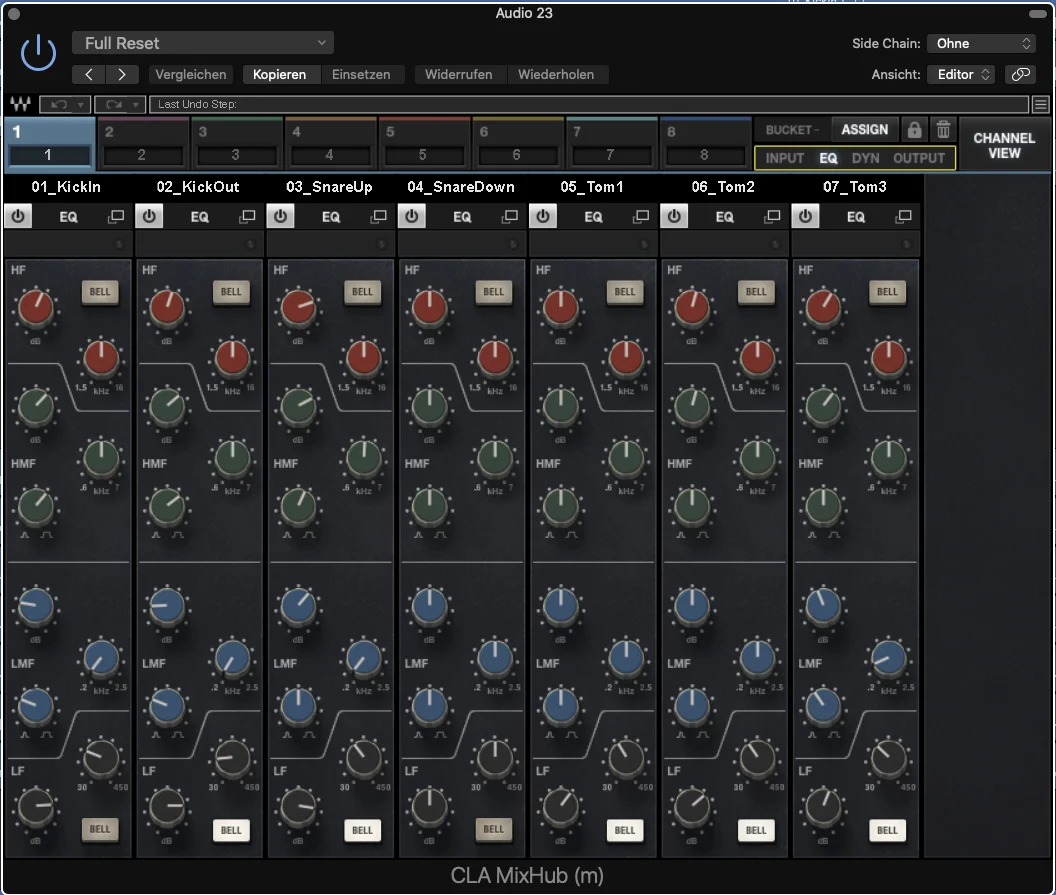Toggle EQ power on 01_KickIn
Viewport: 1056px width, 895px height.
pyautogui.click(x=18, y=217)
